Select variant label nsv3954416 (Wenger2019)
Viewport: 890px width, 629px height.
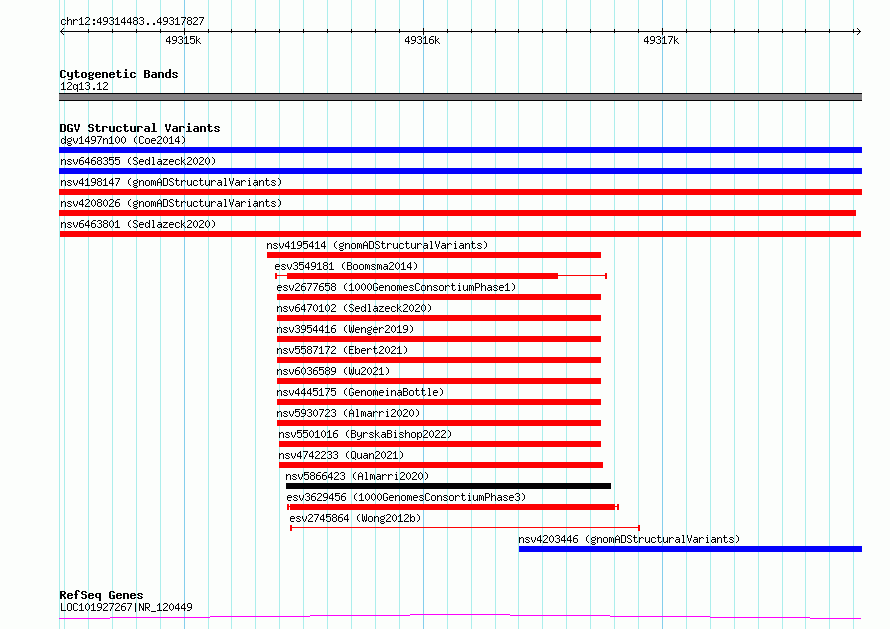point(345,329)
